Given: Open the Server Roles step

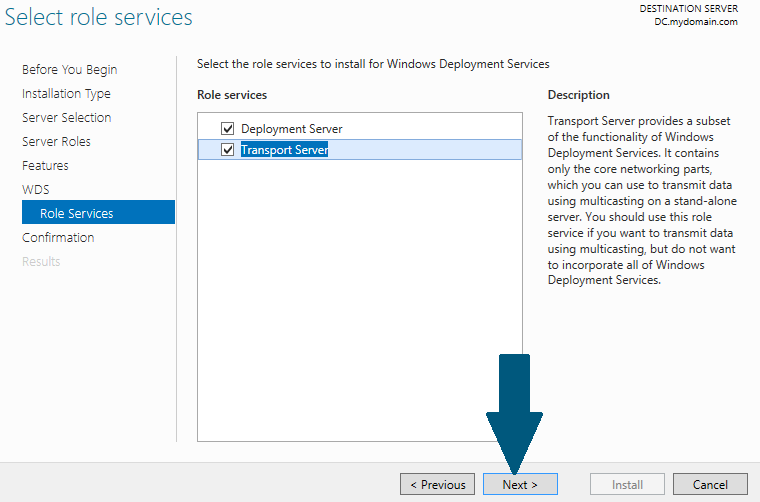Looking at the screenshot, I should pos(56,141).
